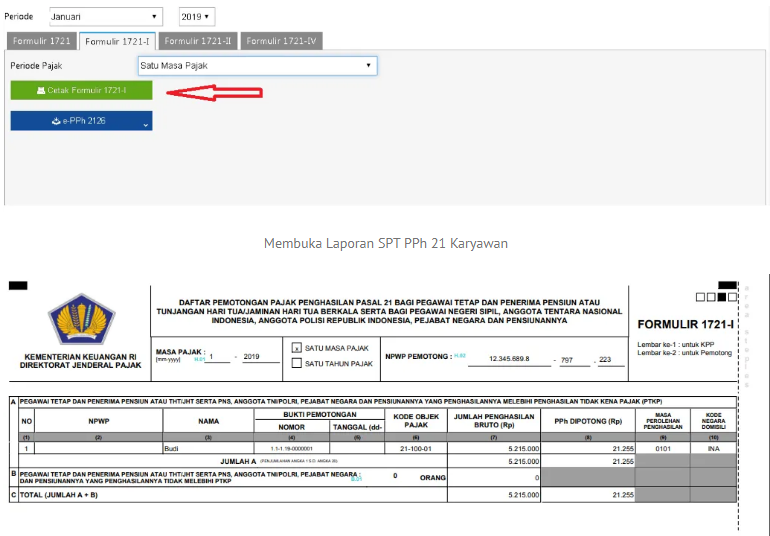The width and height of the screenshot is (770, 536).
Task: Open the Formulir 1721-II tab
Action: point(198,41)
